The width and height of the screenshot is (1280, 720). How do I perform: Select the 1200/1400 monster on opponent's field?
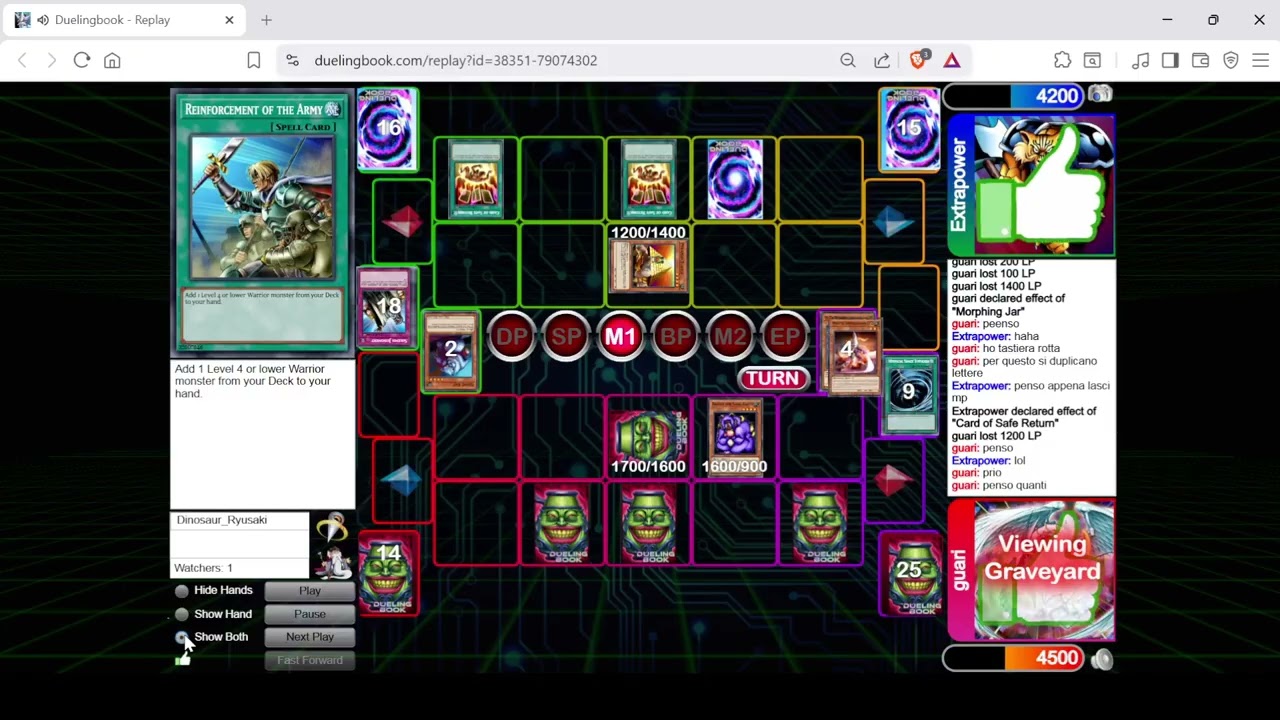pos(648,265)
